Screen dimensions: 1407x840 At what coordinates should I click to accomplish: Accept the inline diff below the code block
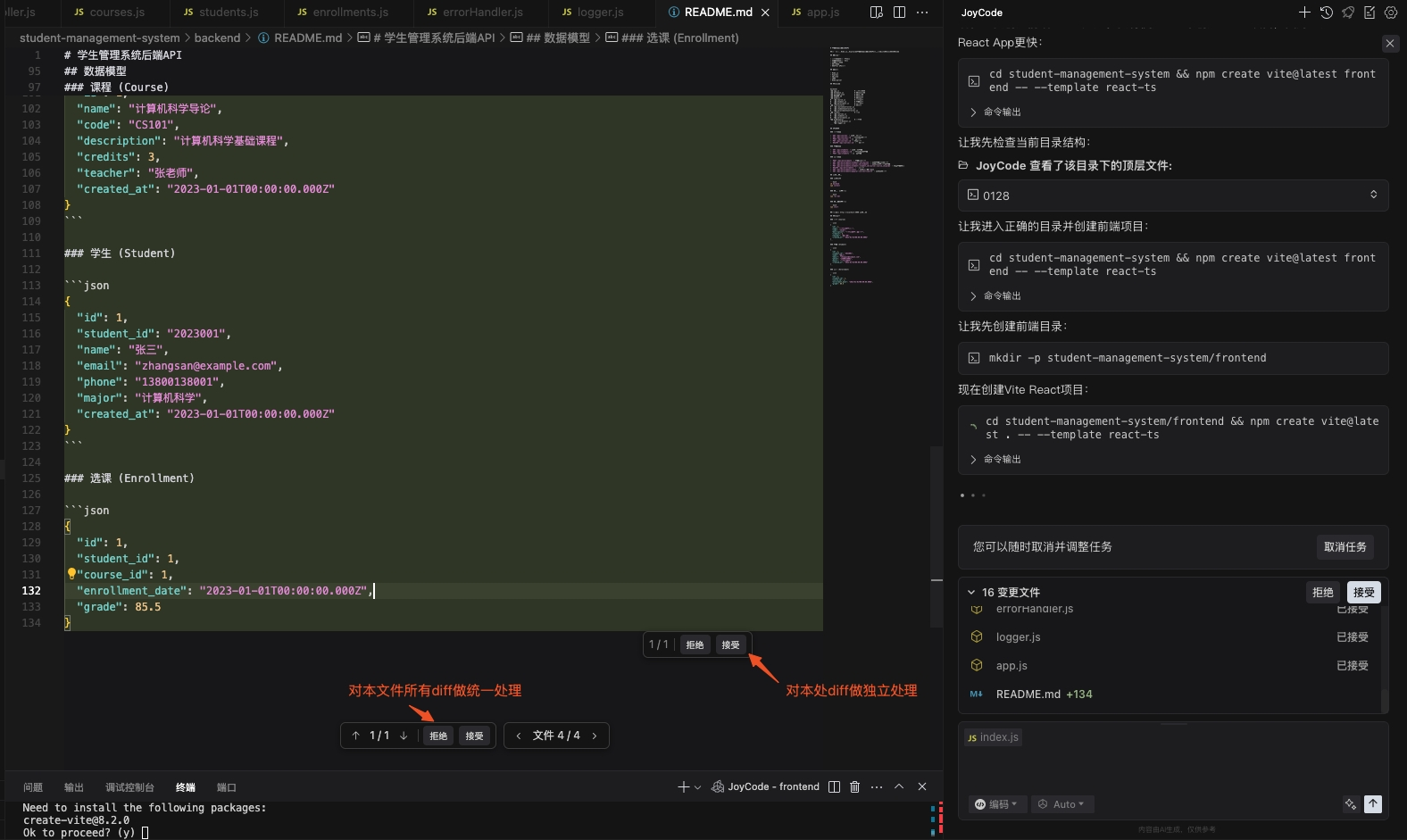pyautogui.click(x=730, y=645)
